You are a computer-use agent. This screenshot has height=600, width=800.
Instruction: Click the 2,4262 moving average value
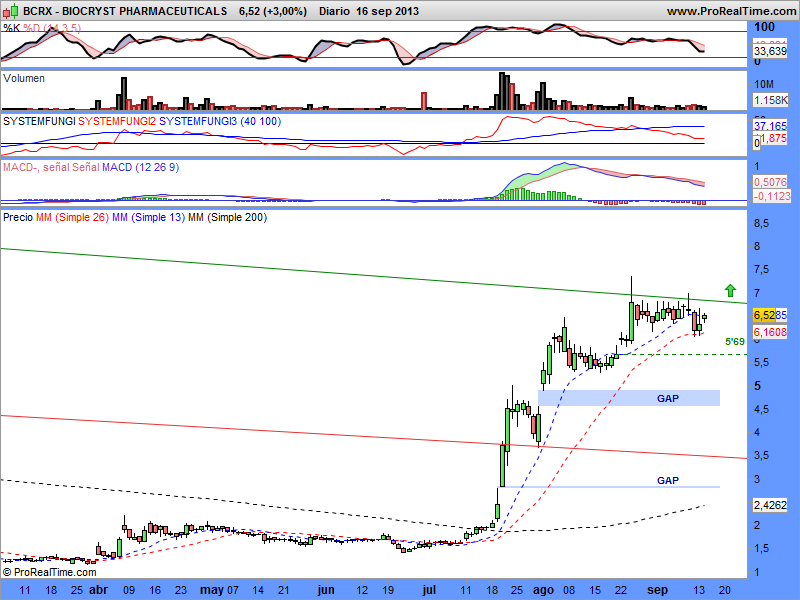click(770, 505)
